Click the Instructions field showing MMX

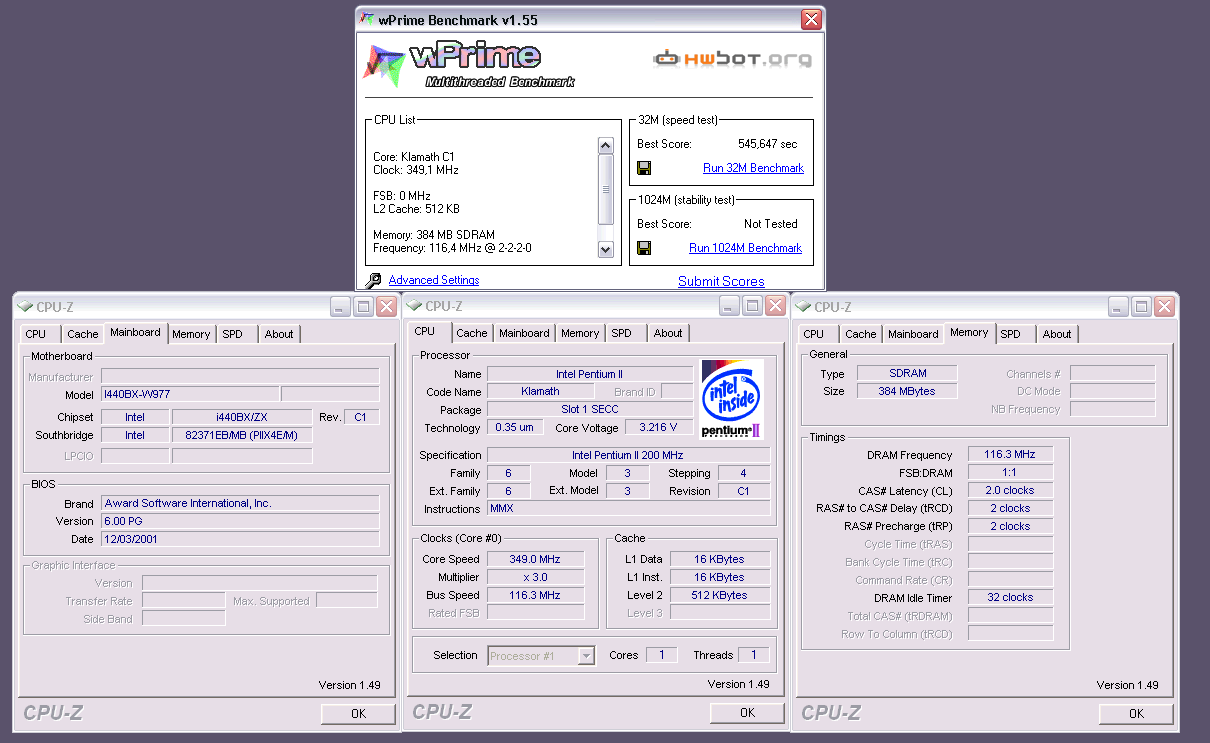[629, 509]
